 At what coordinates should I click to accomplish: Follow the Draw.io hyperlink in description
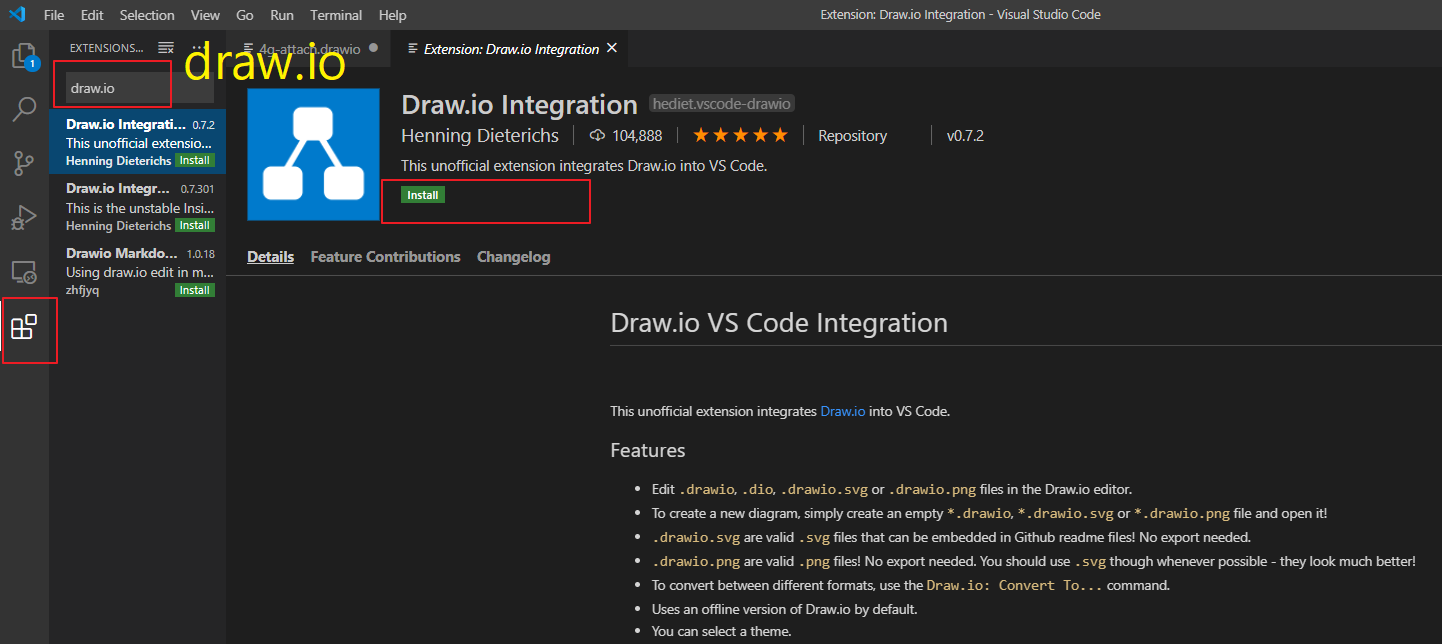(x=843, y=411)
